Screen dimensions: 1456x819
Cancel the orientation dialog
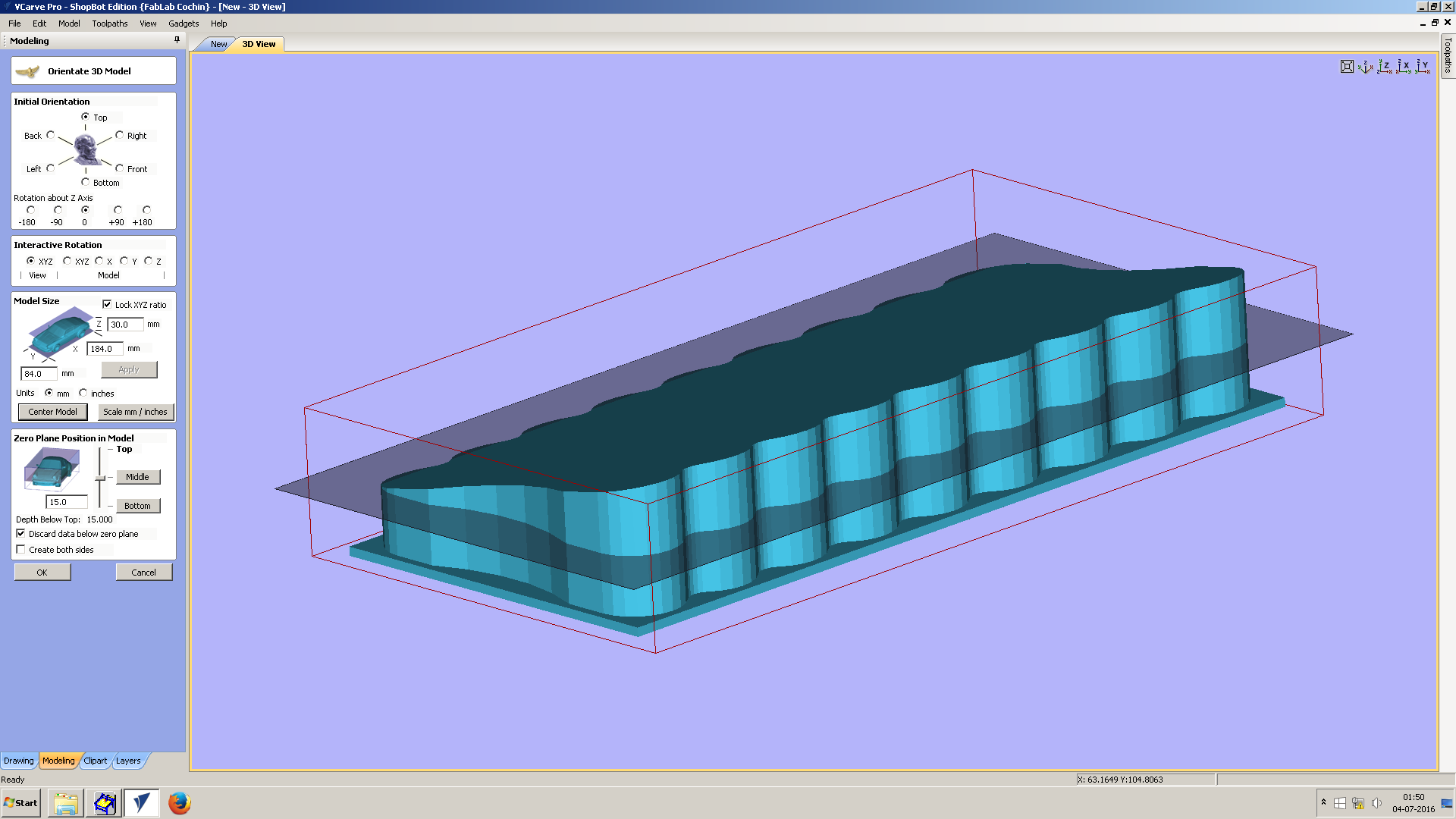coord(144,573)
